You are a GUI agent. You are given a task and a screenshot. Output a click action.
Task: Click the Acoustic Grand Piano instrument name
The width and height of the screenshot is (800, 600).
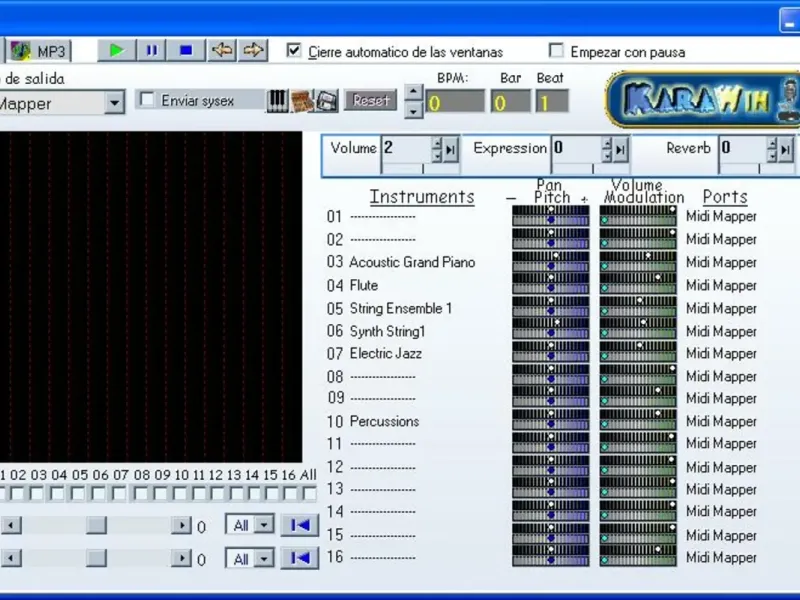[x=412, y=262]
